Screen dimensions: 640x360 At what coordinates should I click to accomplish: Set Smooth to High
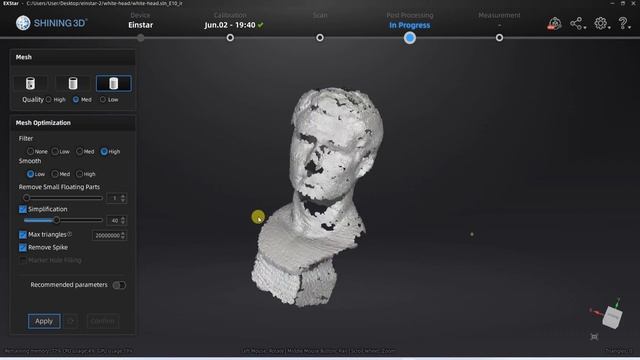click(x=80, y=174)
